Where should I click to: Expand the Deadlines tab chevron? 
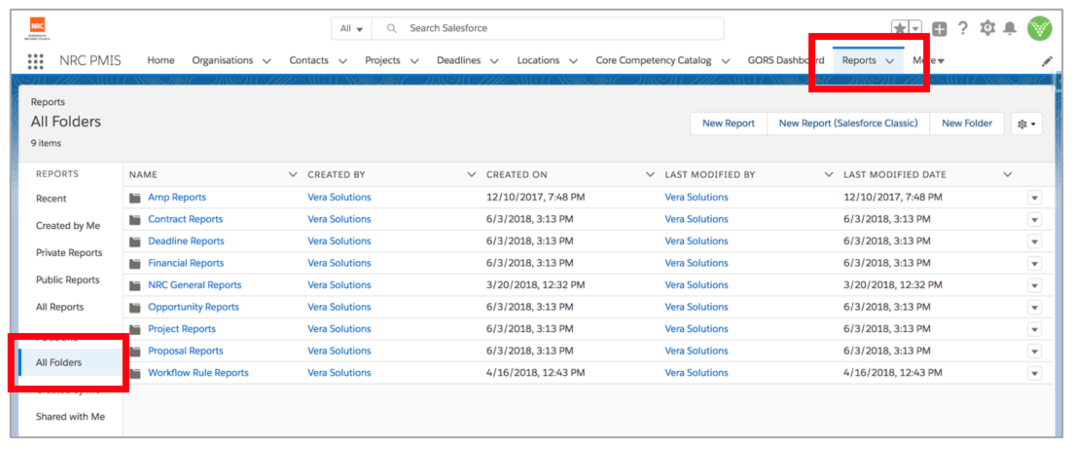tap(494, 61)
